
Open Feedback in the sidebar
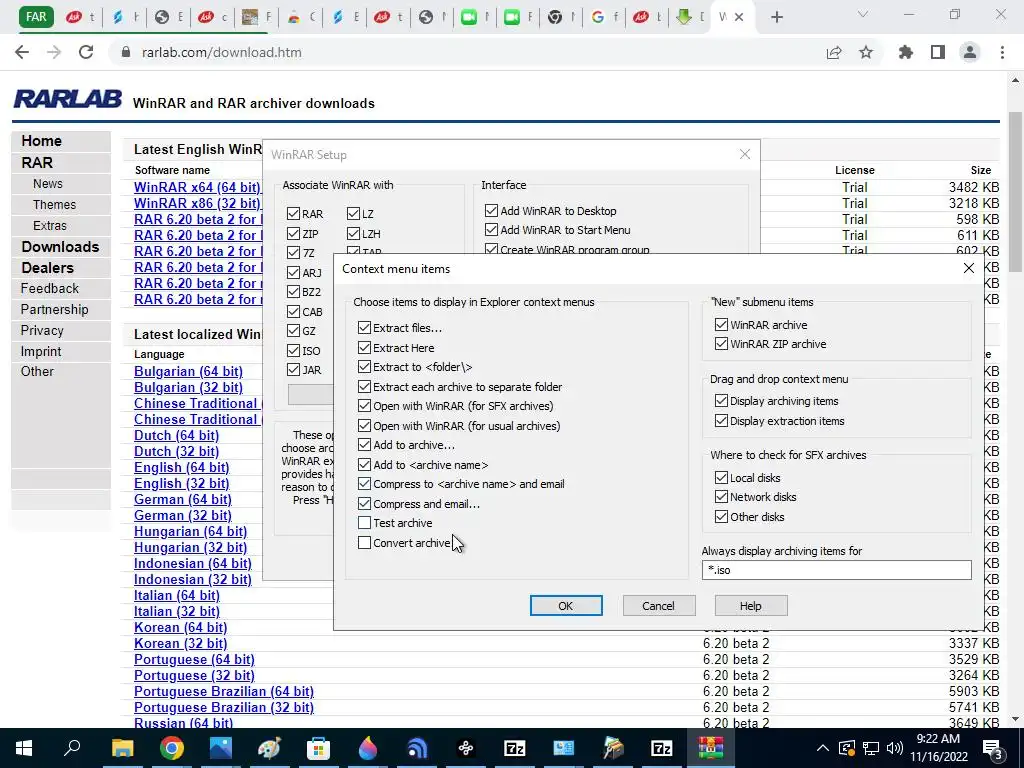click(x=50, y=288)
